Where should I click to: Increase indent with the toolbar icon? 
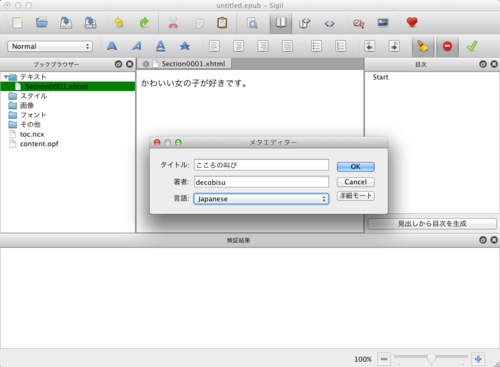[394, 46]
